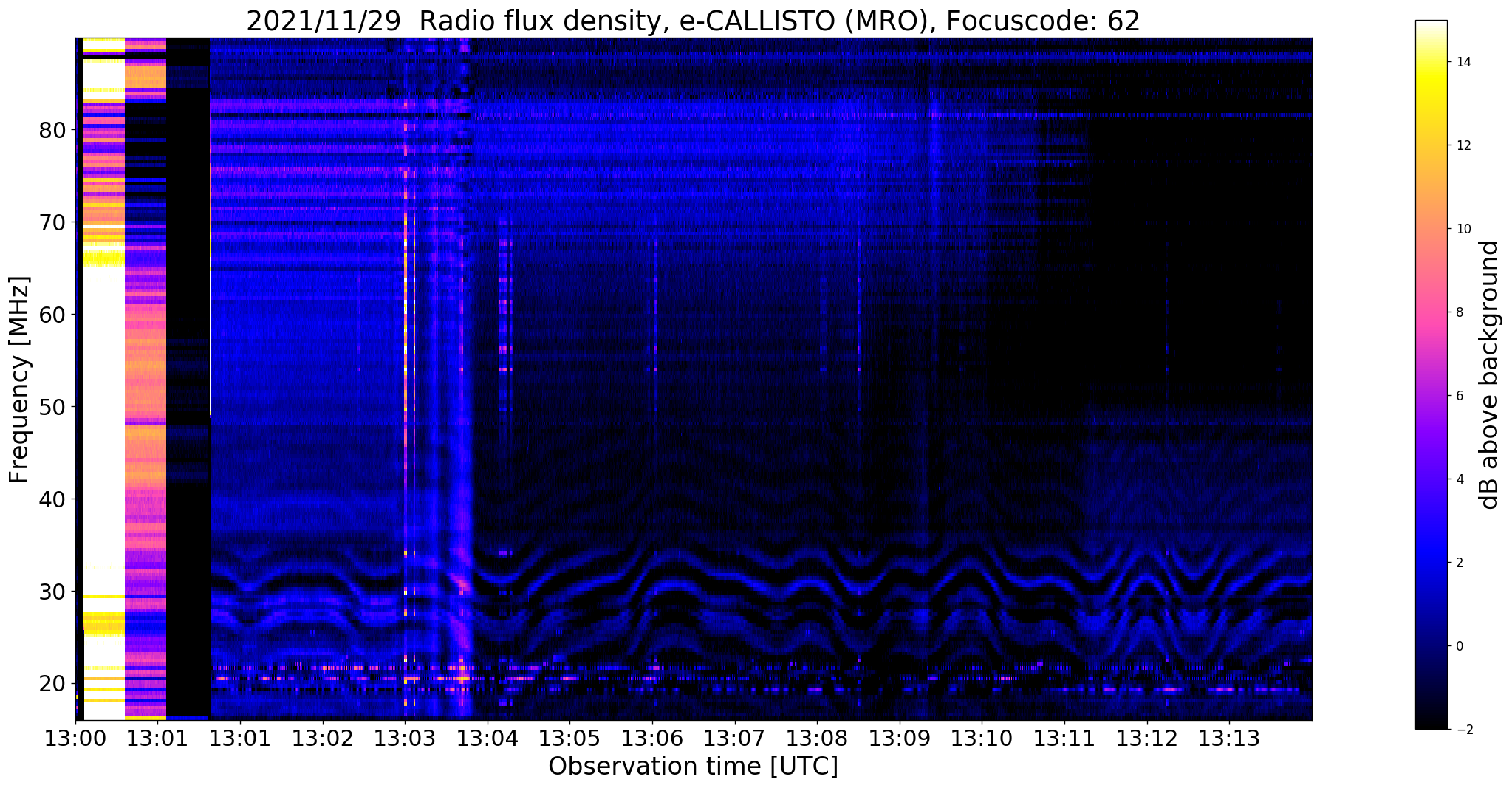Click the 13:02 time tick label

coord(322,738)
